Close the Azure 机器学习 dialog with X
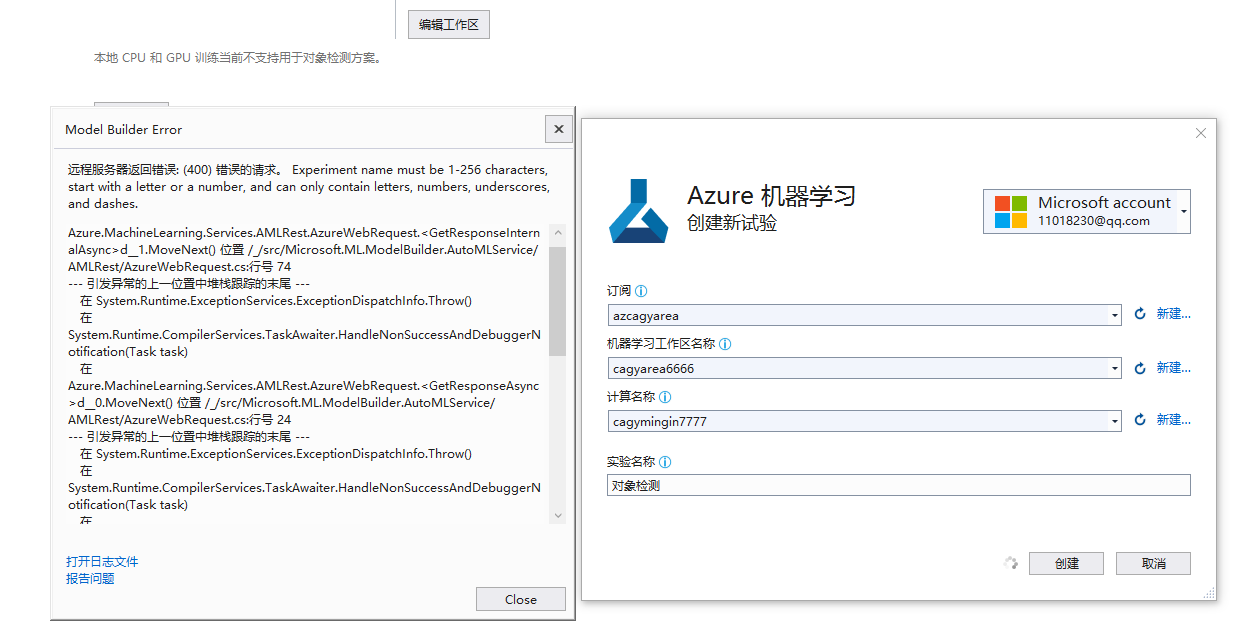Screen dimensions: 1234x636 tap(1201, 133)
